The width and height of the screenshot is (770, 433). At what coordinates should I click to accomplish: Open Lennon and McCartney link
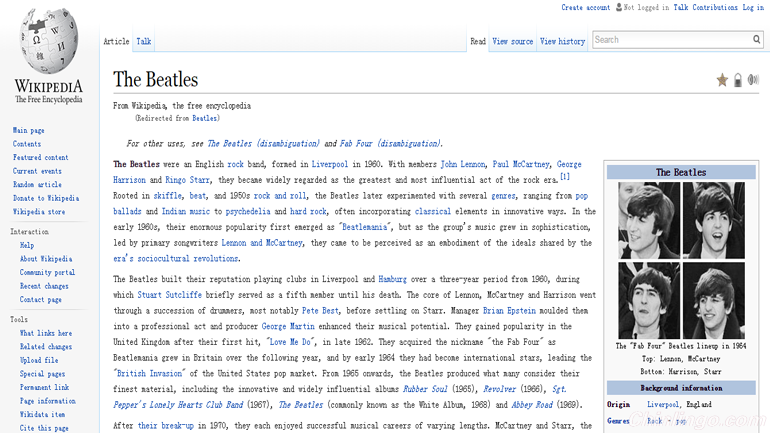(262, 243)
